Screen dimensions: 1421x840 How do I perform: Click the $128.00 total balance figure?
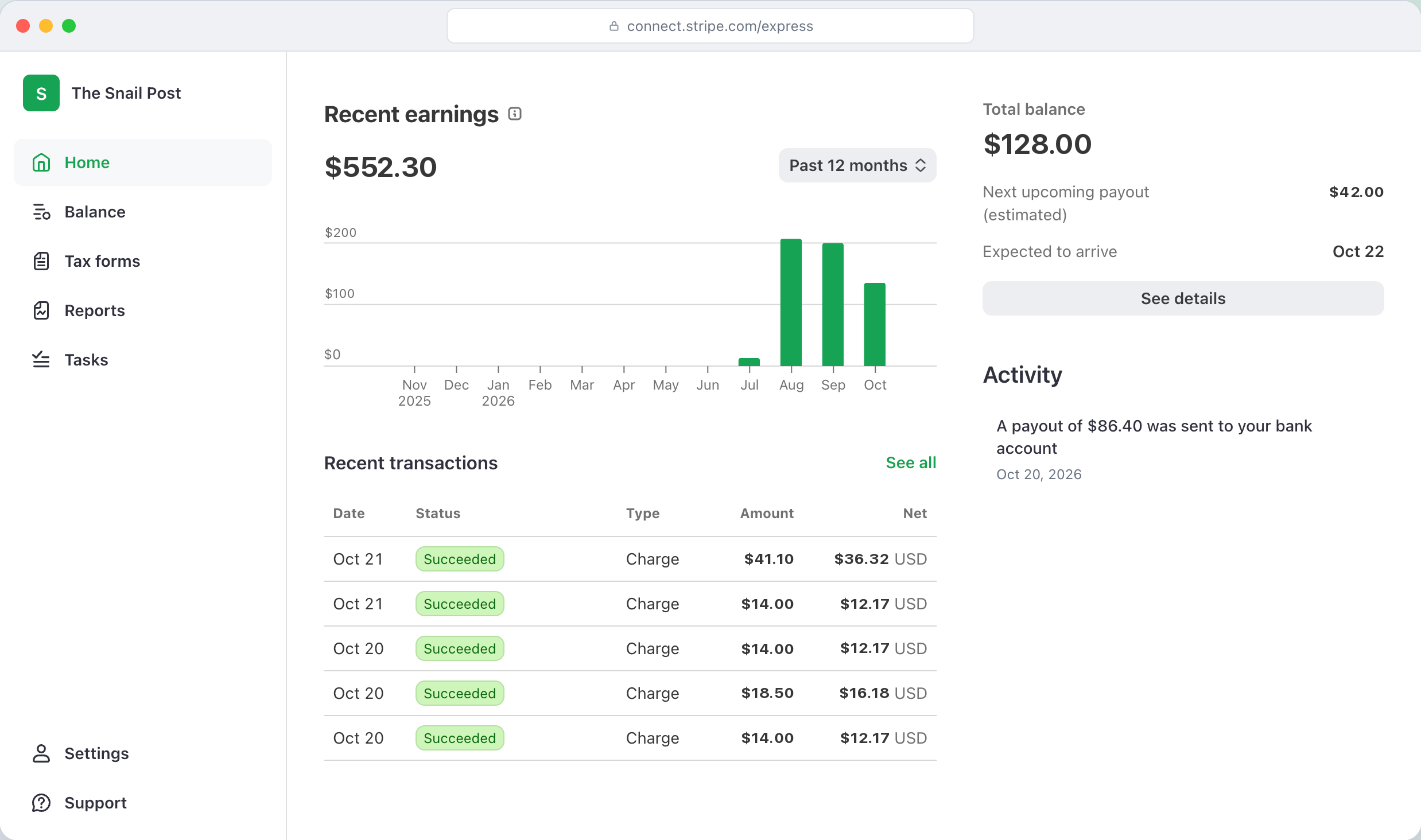point(1037,144)
